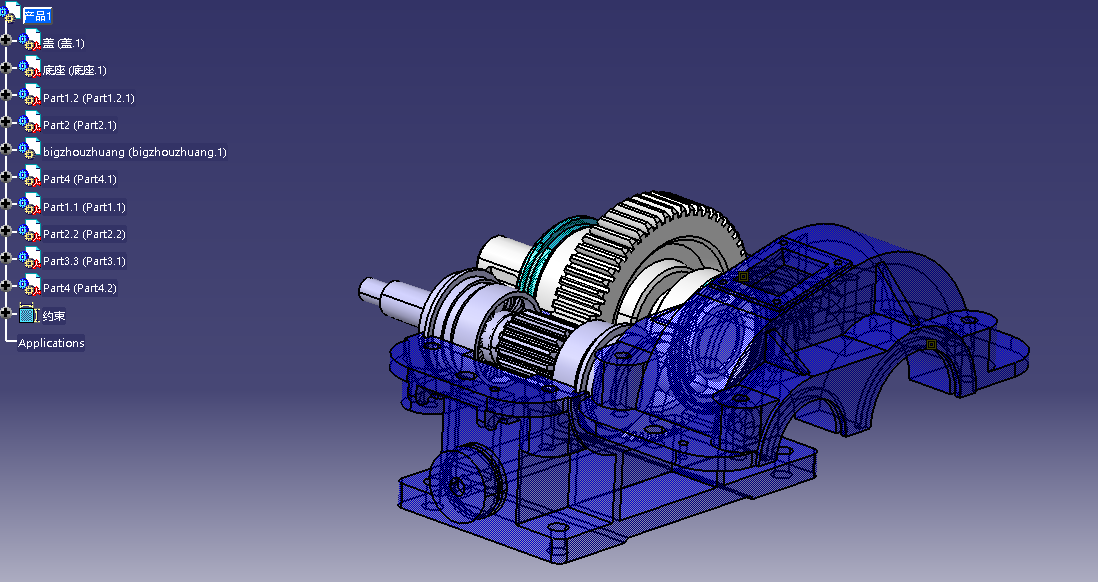Click the bigzhouzhuang component icon
Image resolution: width=1098 pixels, height=582 pixels.
point(29,150)
